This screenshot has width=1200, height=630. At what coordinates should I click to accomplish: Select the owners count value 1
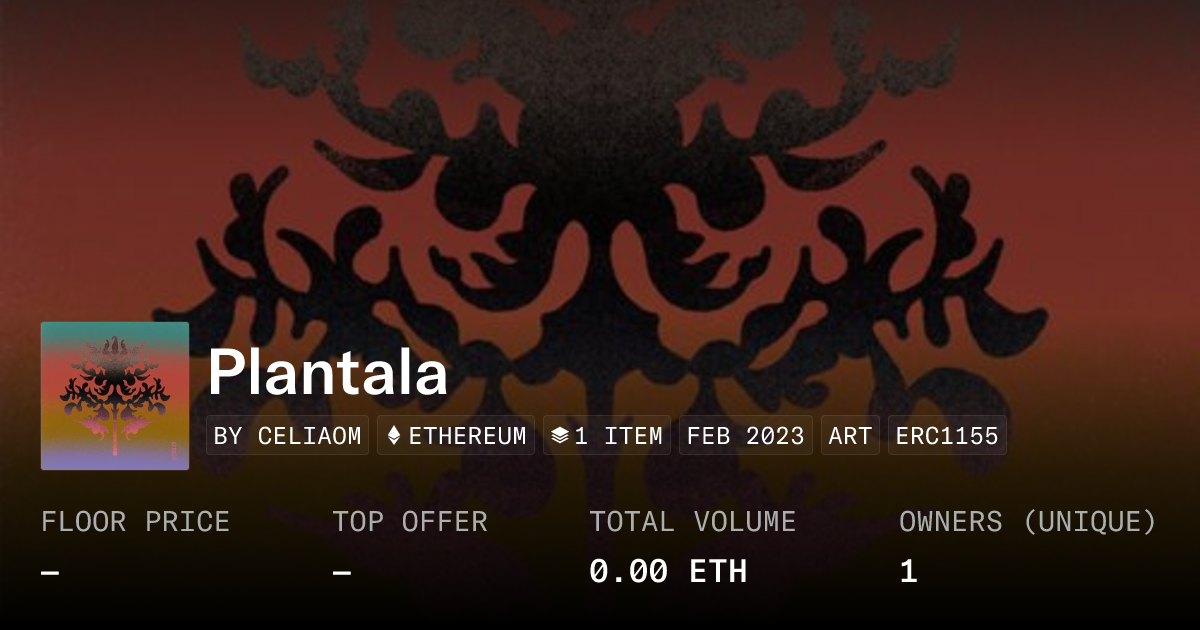(x=908, y=572)
